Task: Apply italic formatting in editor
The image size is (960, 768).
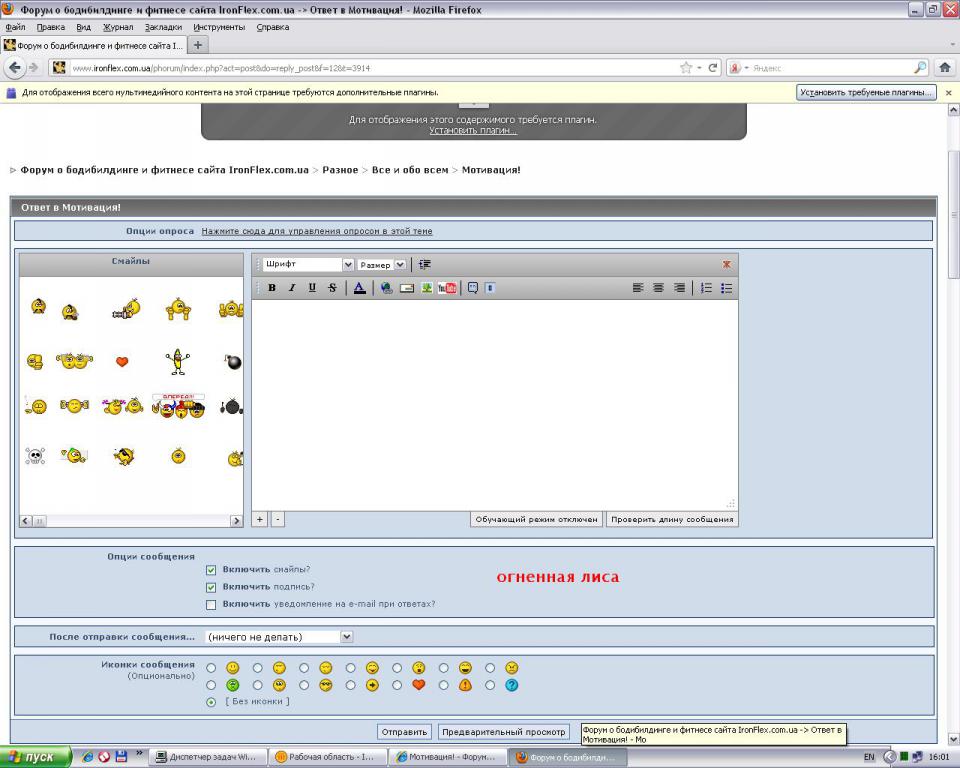Action: 292,288
